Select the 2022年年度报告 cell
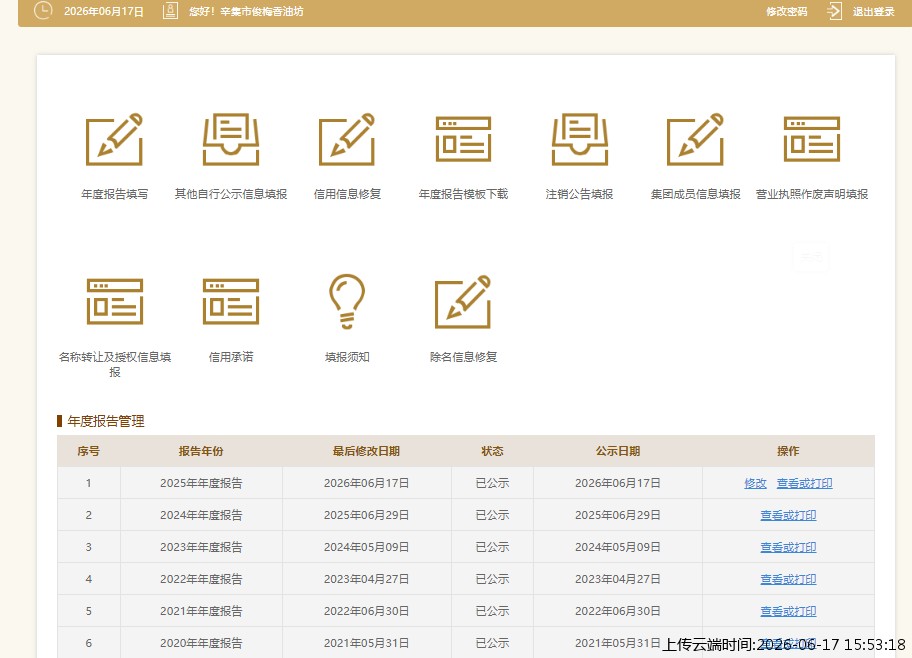The height and width of the screenshot is (658, 912). tap(201, 579)
